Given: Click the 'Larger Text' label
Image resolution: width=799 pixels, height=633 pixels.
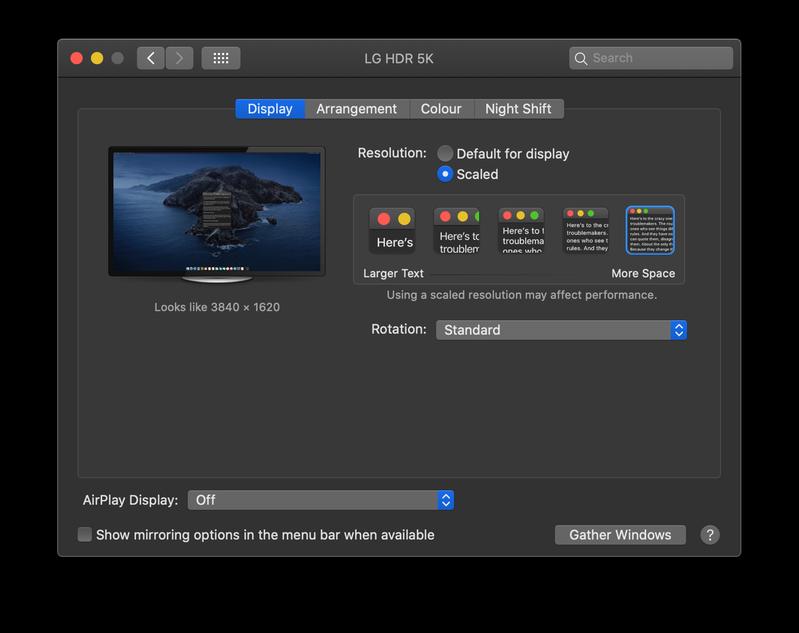Looking at the screenshot, I should pos(393,273).
